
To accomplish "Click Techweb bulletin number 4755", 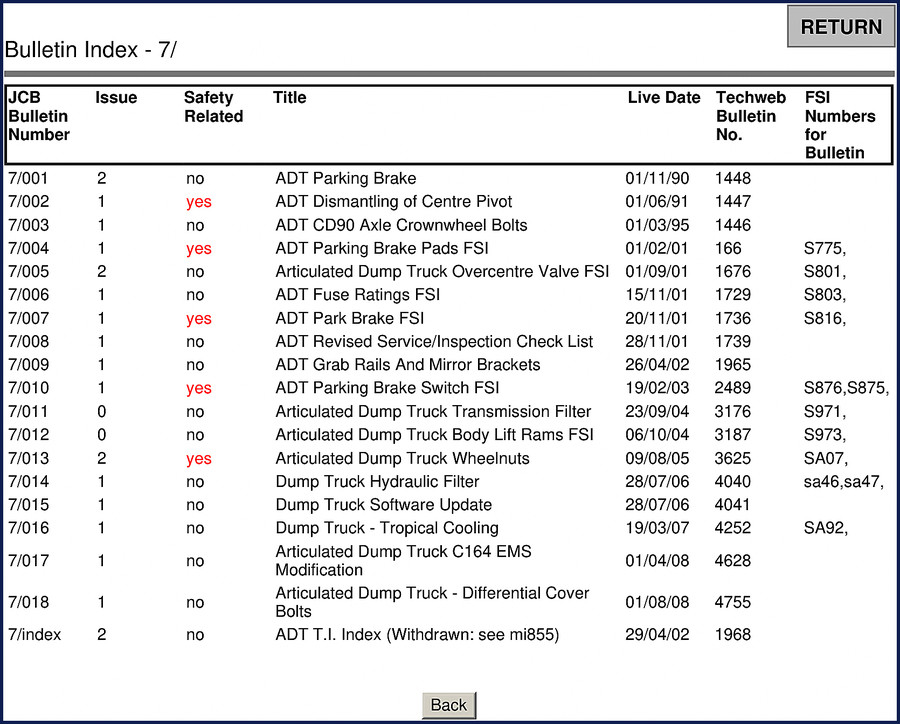I will (x=733, y=602).
